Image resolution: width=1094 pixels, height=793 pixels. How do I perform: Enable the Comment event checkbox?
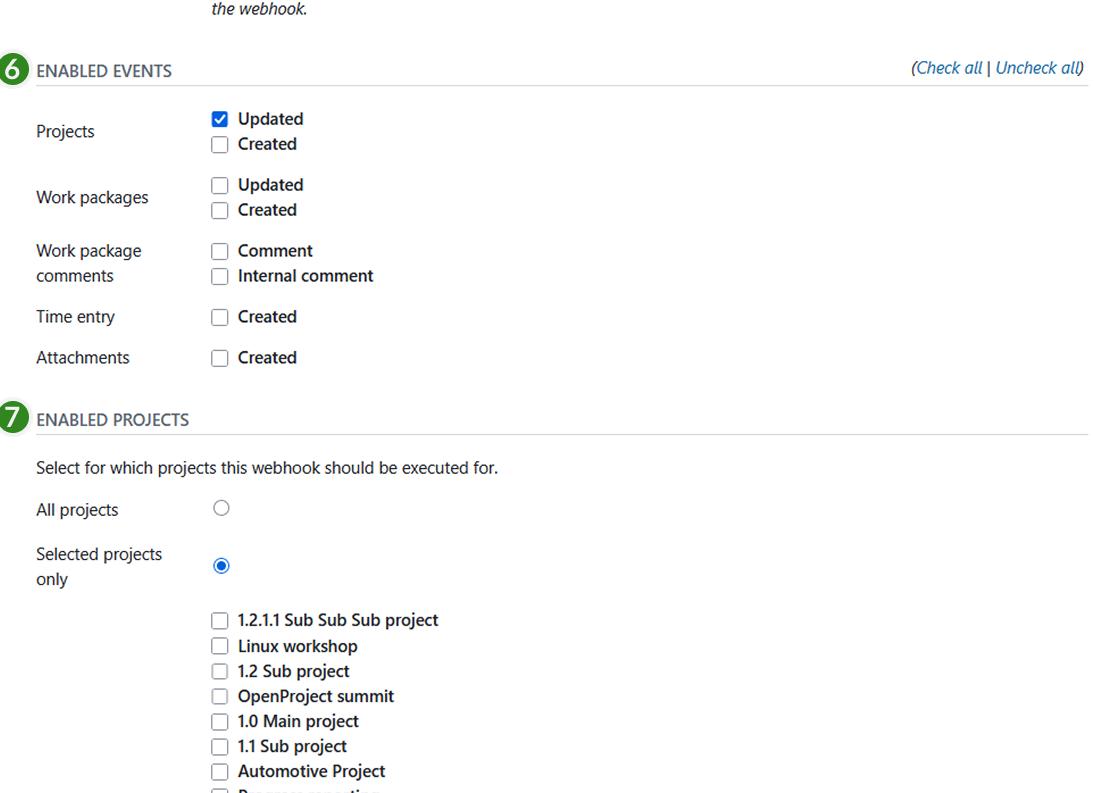pyautogui.click(x=220, y=251)
